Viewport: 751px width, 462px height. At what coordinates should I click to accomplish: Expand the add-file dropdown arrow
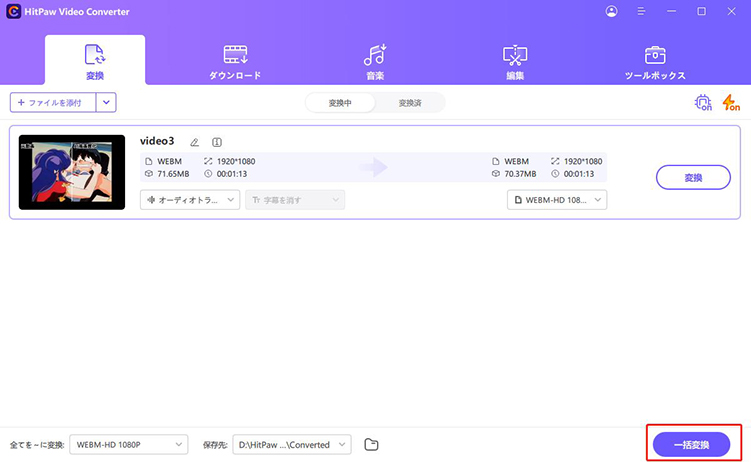[x=106, y=102]
